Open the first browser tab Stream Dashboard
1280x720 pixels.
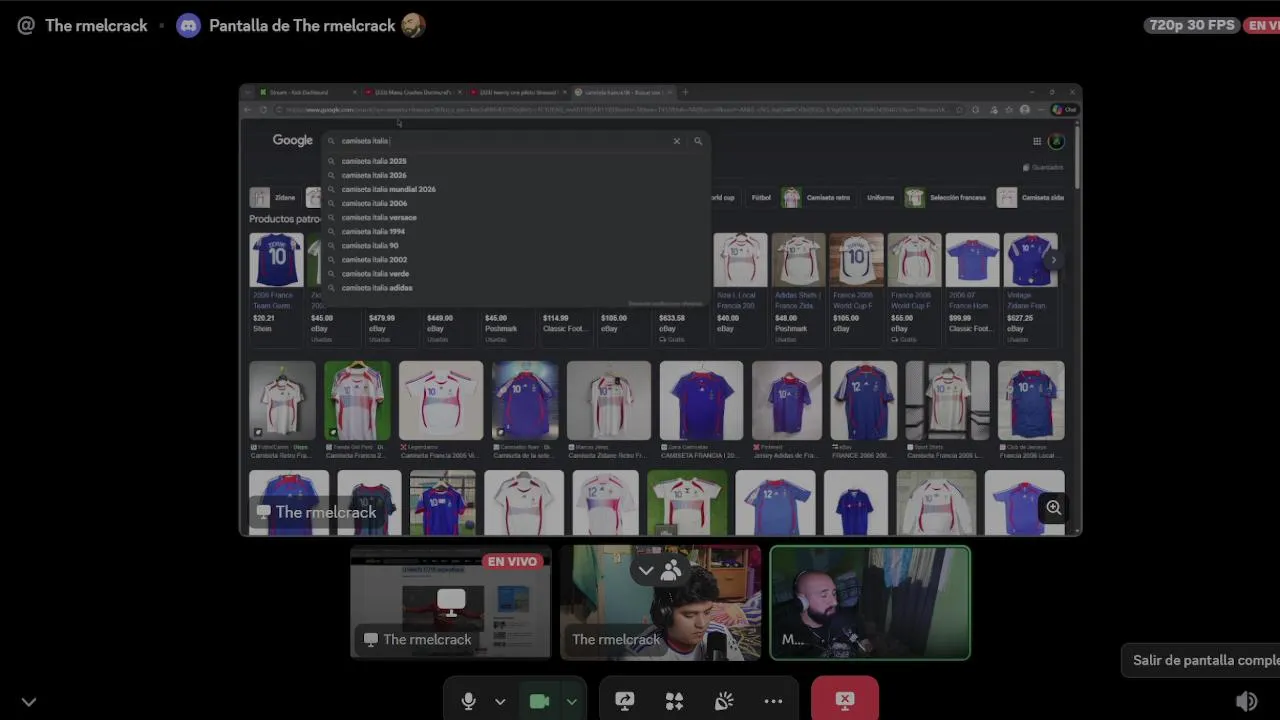(307, 92)
